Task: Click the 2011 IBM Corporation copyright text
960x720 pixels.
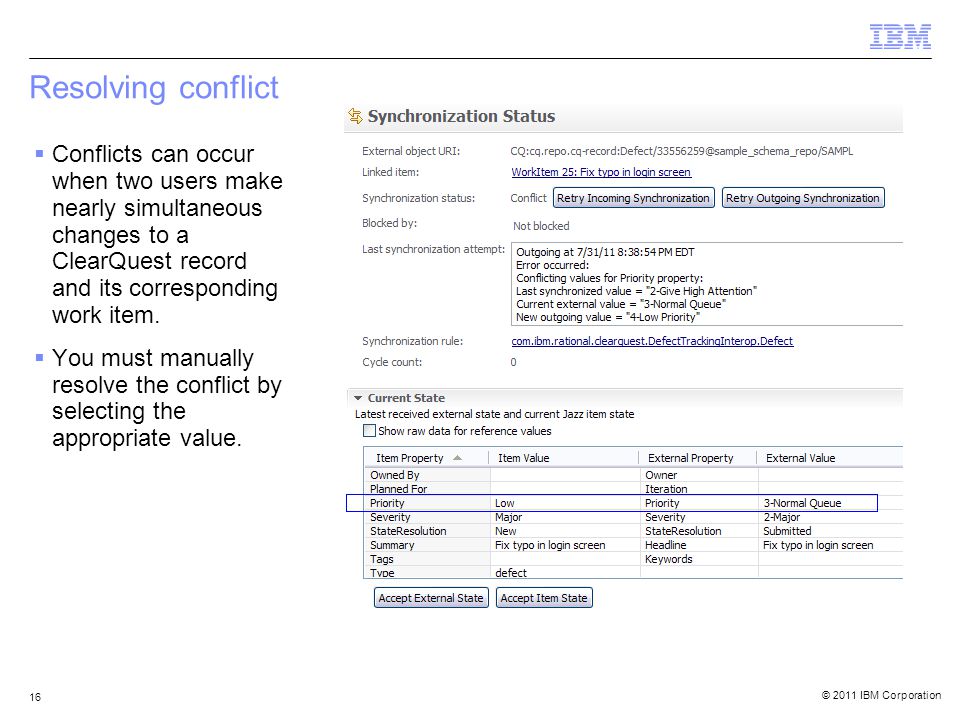Action: [881, 695]
